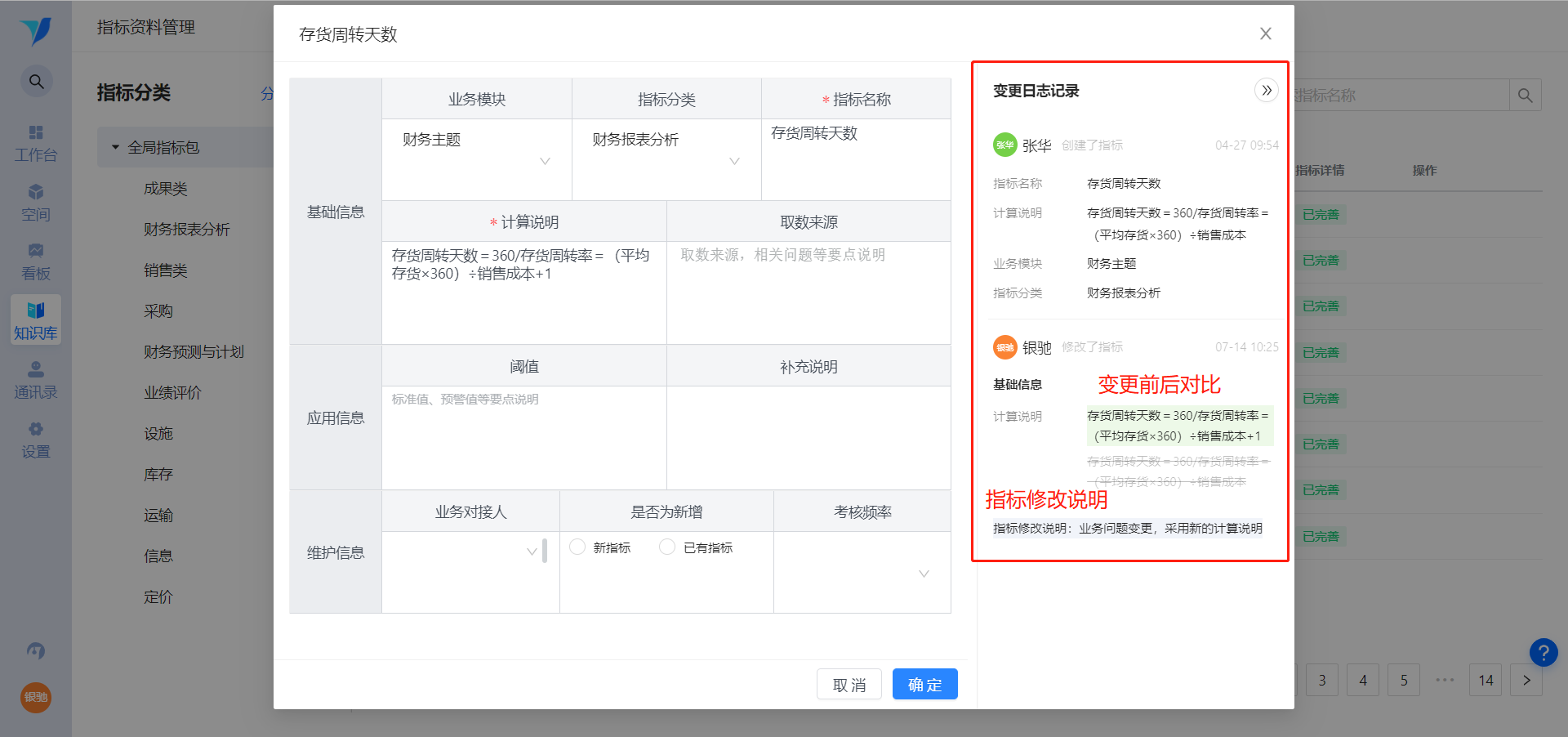Go to page 14 in pagination
The height and width of the screenshot is (737, 1568).
coord(1486,680)
